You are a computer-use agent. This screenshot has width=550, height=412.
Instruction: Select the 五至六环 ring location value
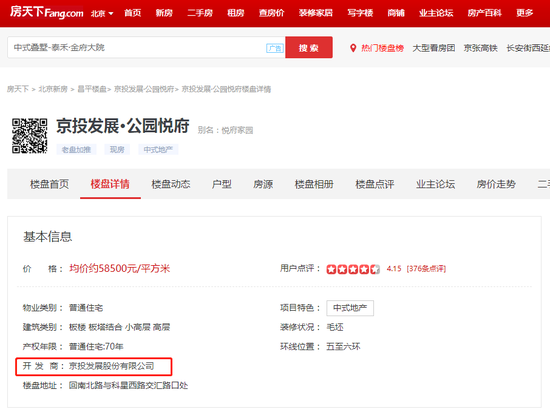point(343,347)
